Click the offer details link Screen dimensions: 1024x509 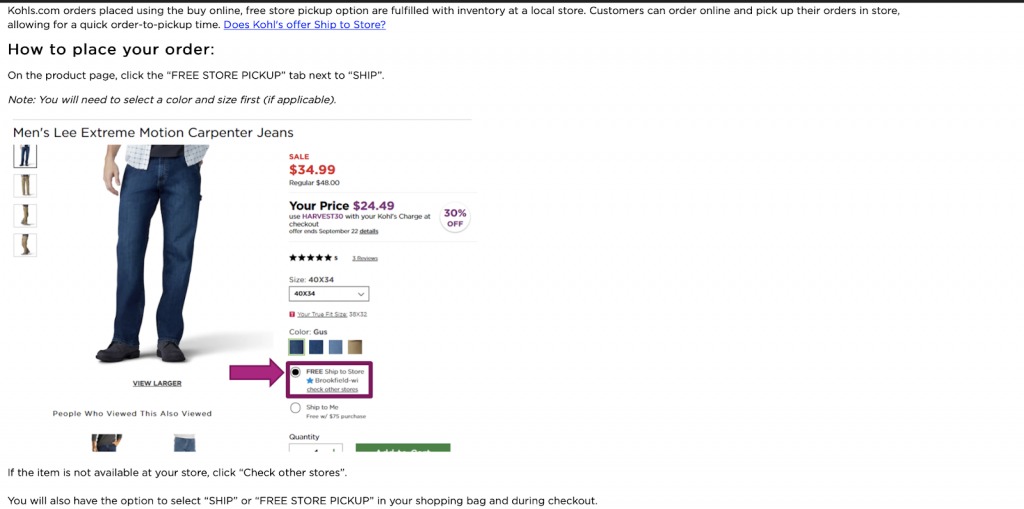click(x=369, y=231)
